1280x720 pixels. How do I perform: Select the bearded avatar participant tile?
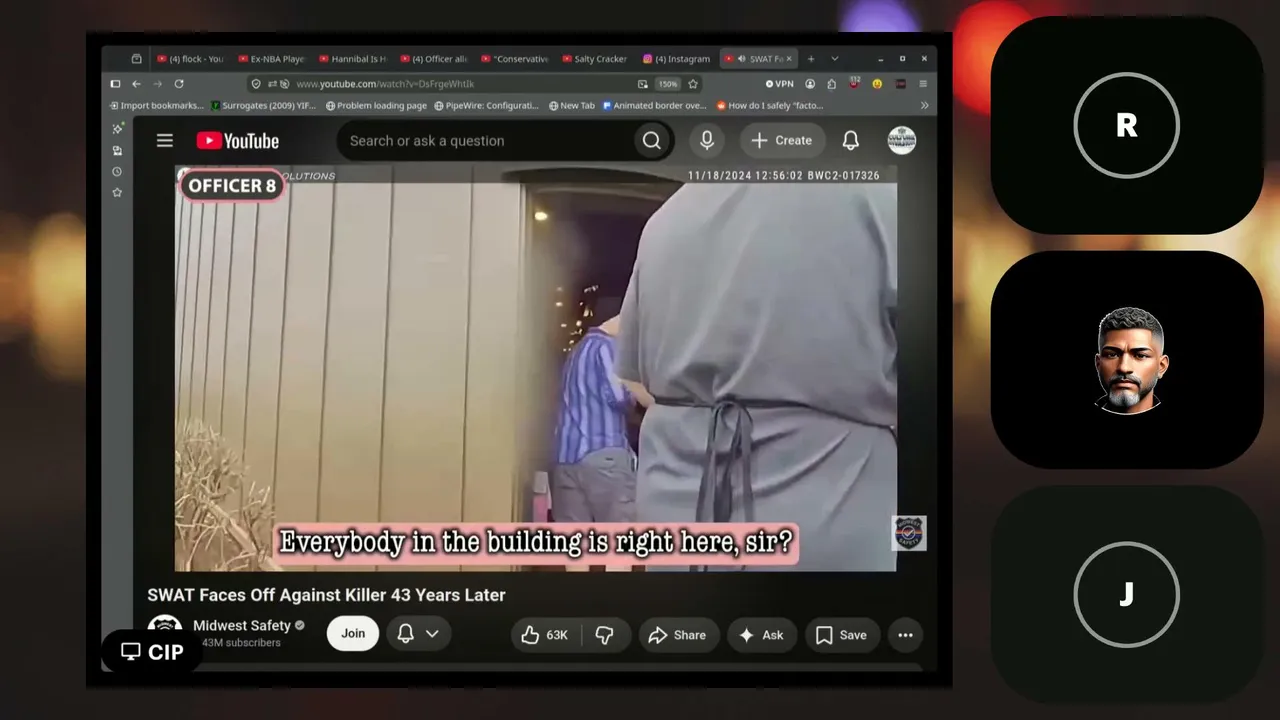tap(1127, 360)
